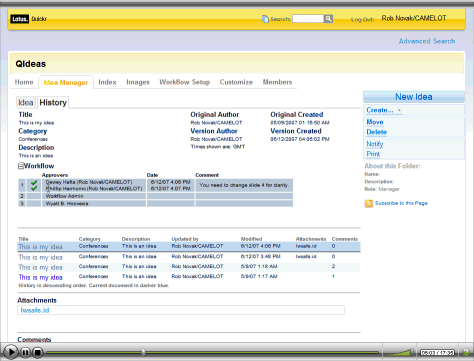
Task: Stop the video playback
Action: (x=38, y=352)
